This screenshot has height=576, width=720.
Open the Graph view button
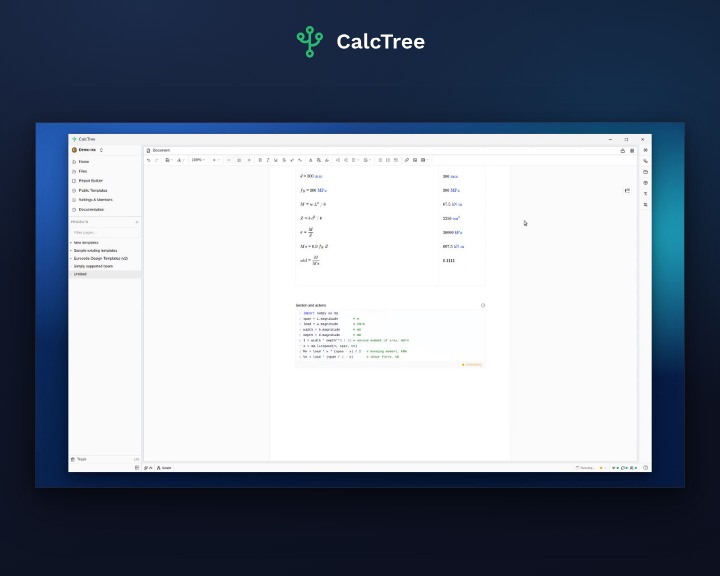pos(164,468)
